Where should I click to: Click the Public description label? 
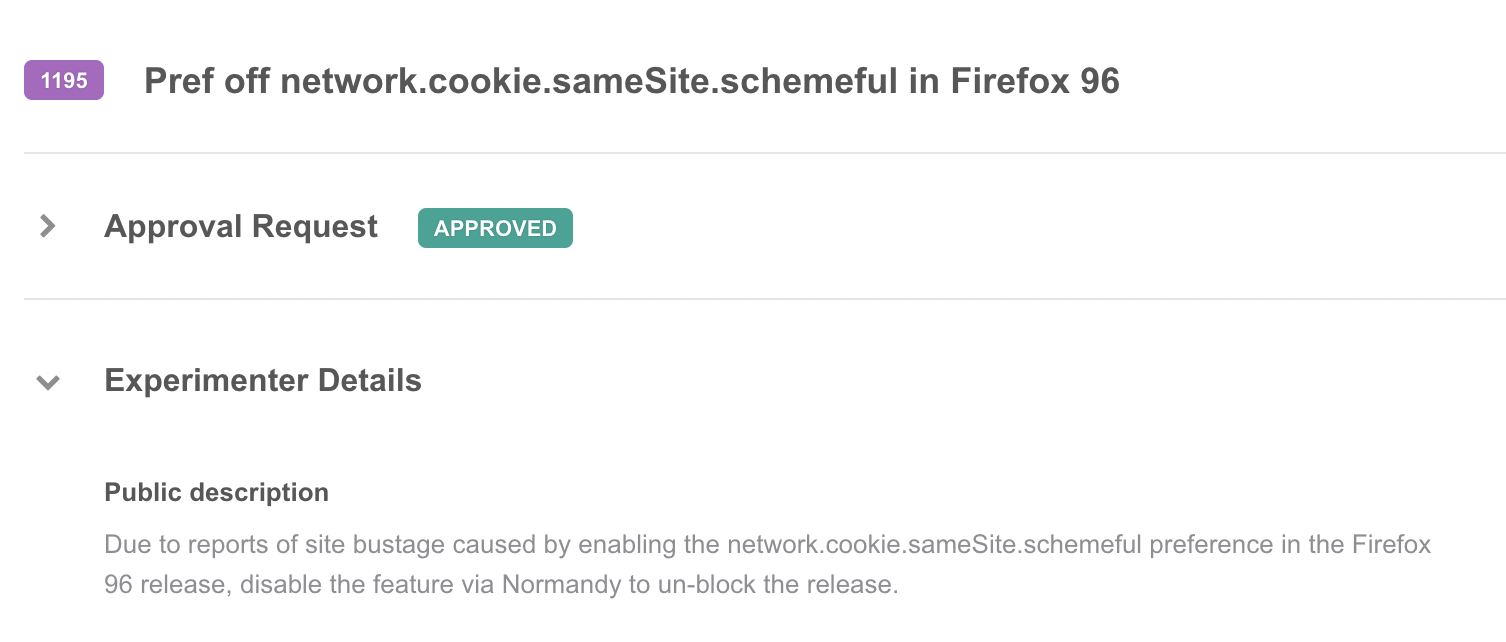217,493
